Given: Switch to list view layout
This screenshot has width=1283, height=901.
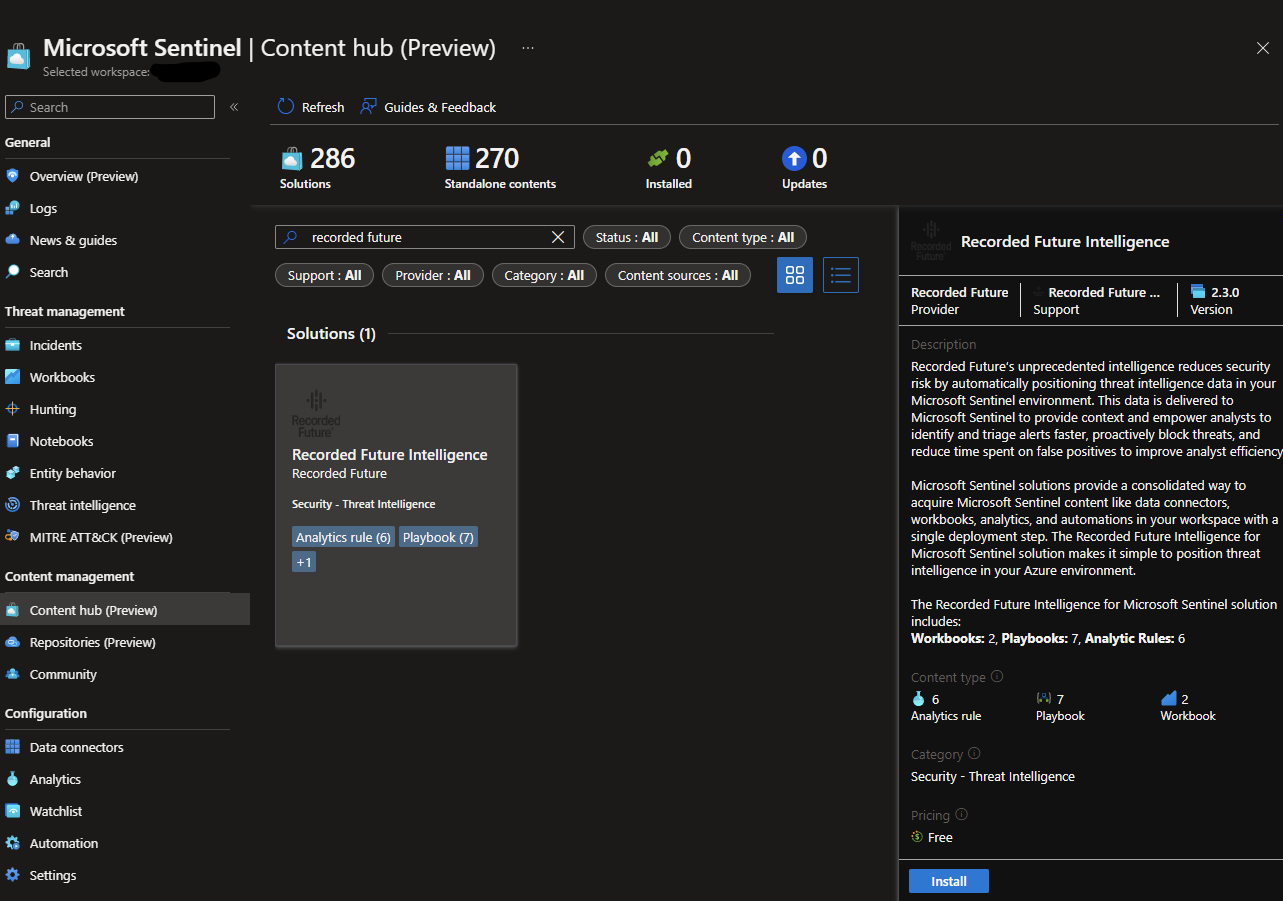Looking at the screenshot, I should point(840,275).
